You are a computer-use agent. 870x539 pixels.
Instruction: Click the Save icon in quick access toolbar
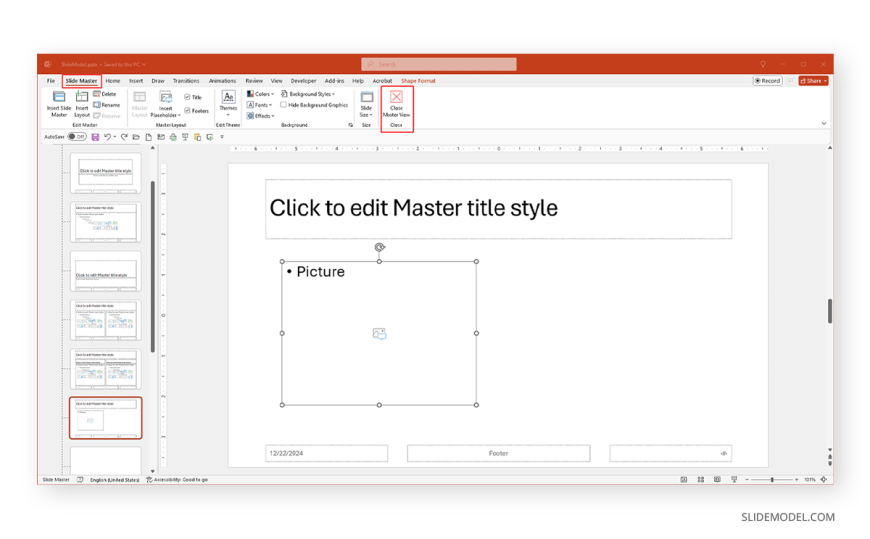(x=95, y=137)
